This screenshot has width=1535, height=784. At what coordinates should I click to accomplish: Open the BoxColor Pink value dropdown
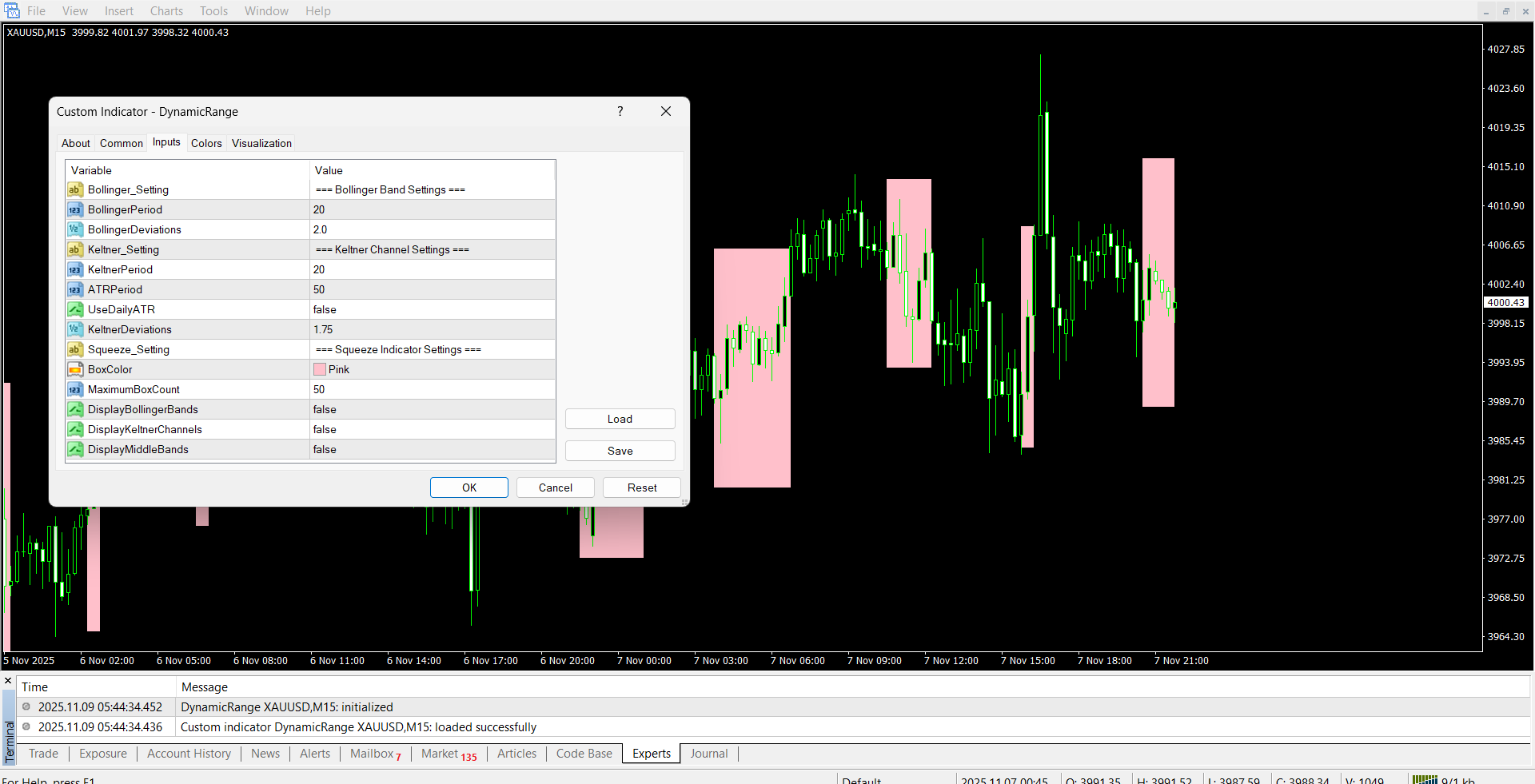coord(432,369)
